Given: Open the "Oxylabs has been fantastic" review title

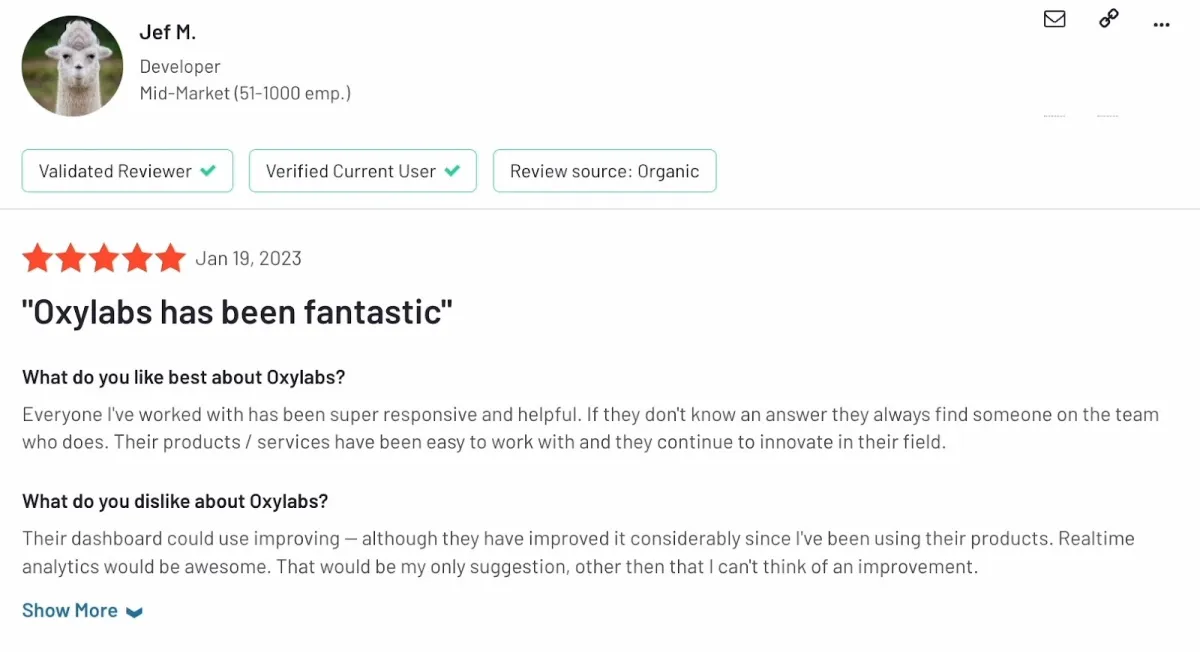Looking at the screenshot, I should tap(237, 312).
